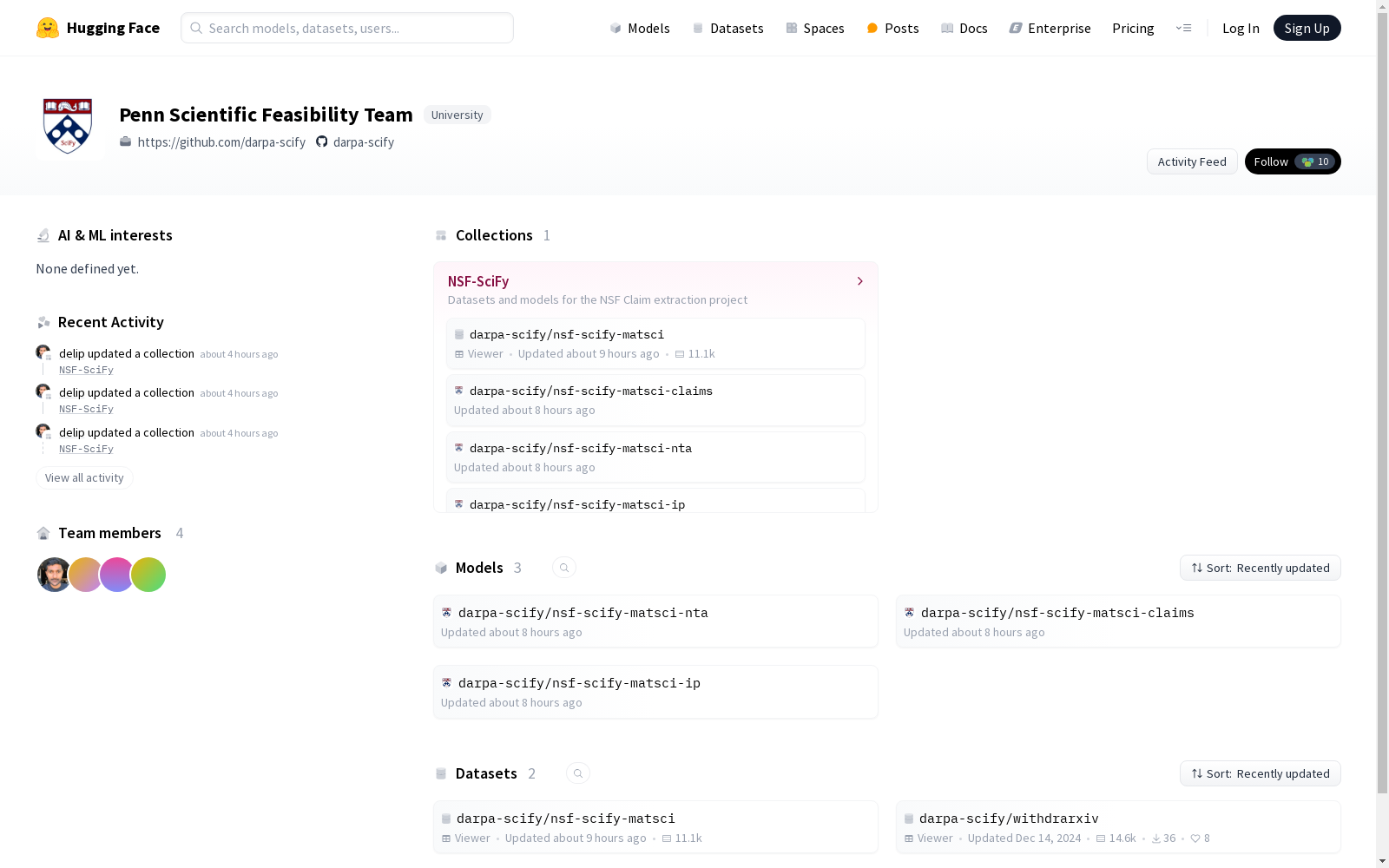The width and height of the screenshot is (1389, 868).
Task: Open the Pricing page link
Action: click(x=1133, y=28)
